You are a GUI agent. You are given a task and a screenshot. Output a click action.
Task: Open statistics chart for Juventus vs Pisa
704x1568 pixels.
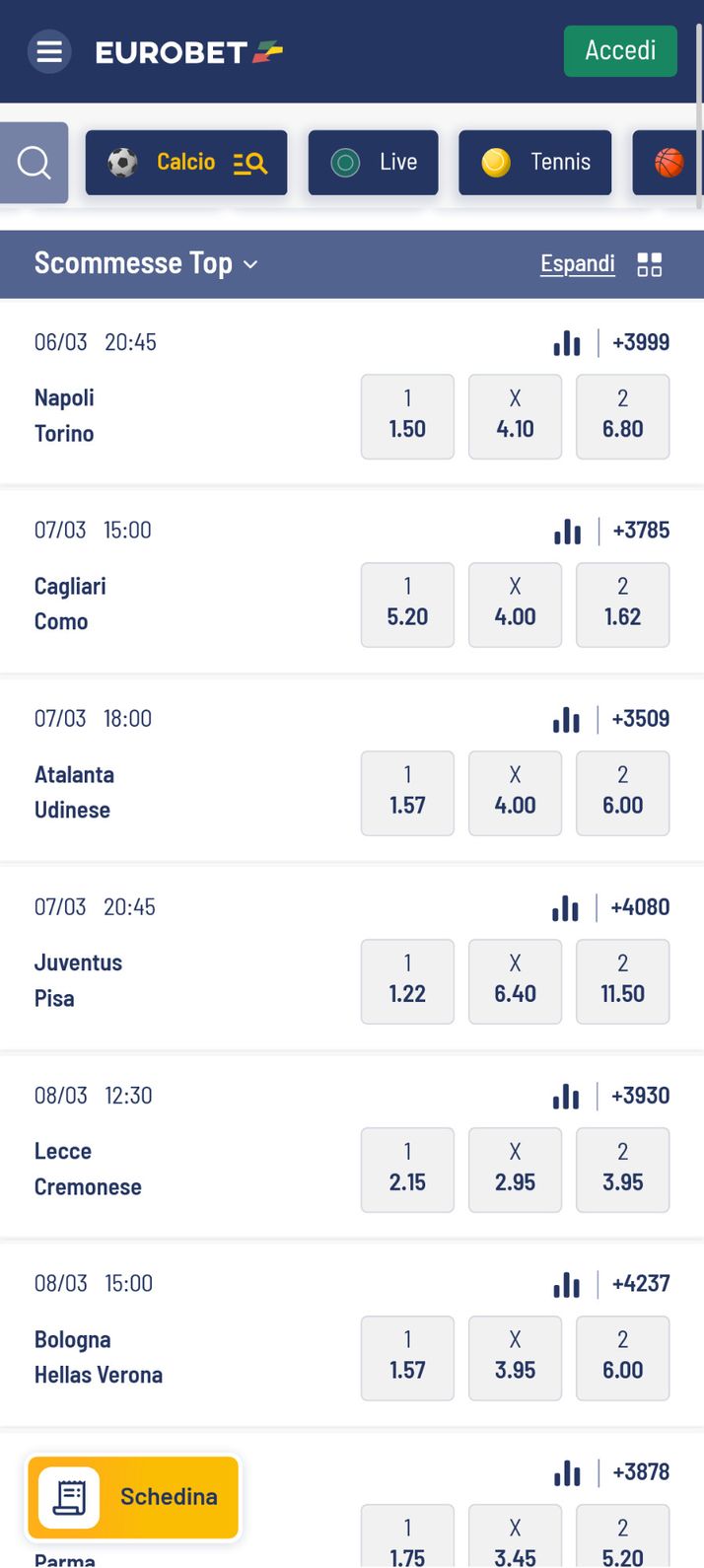[x=564, y=907]
